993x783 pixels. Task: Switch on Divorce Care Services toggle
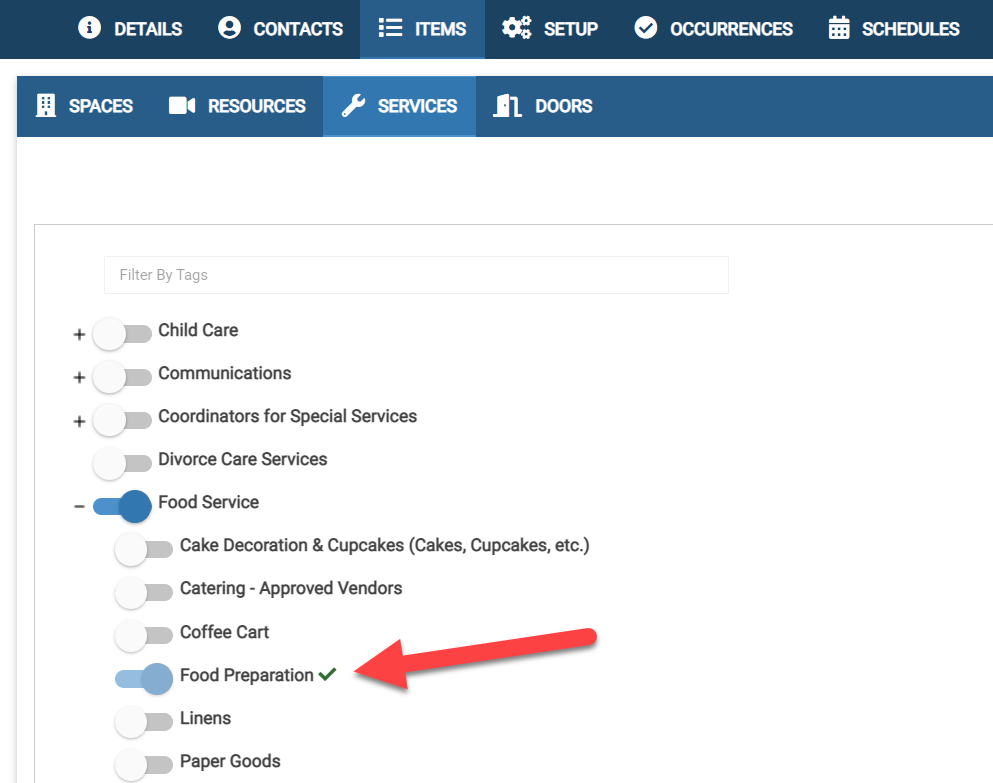pos(122,463)
